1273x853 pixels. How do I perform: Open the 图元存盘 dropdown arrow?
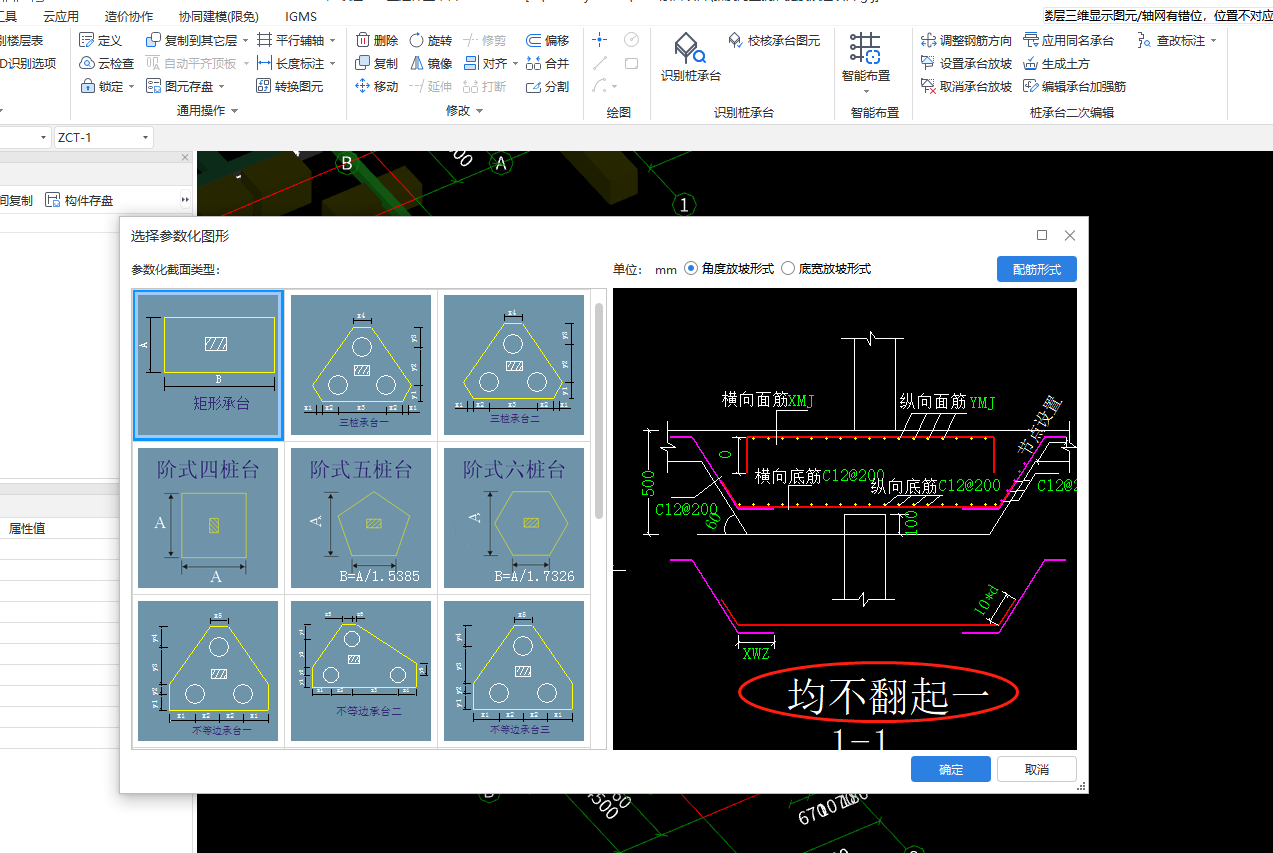pyautogui.click(x=221, y=87)
